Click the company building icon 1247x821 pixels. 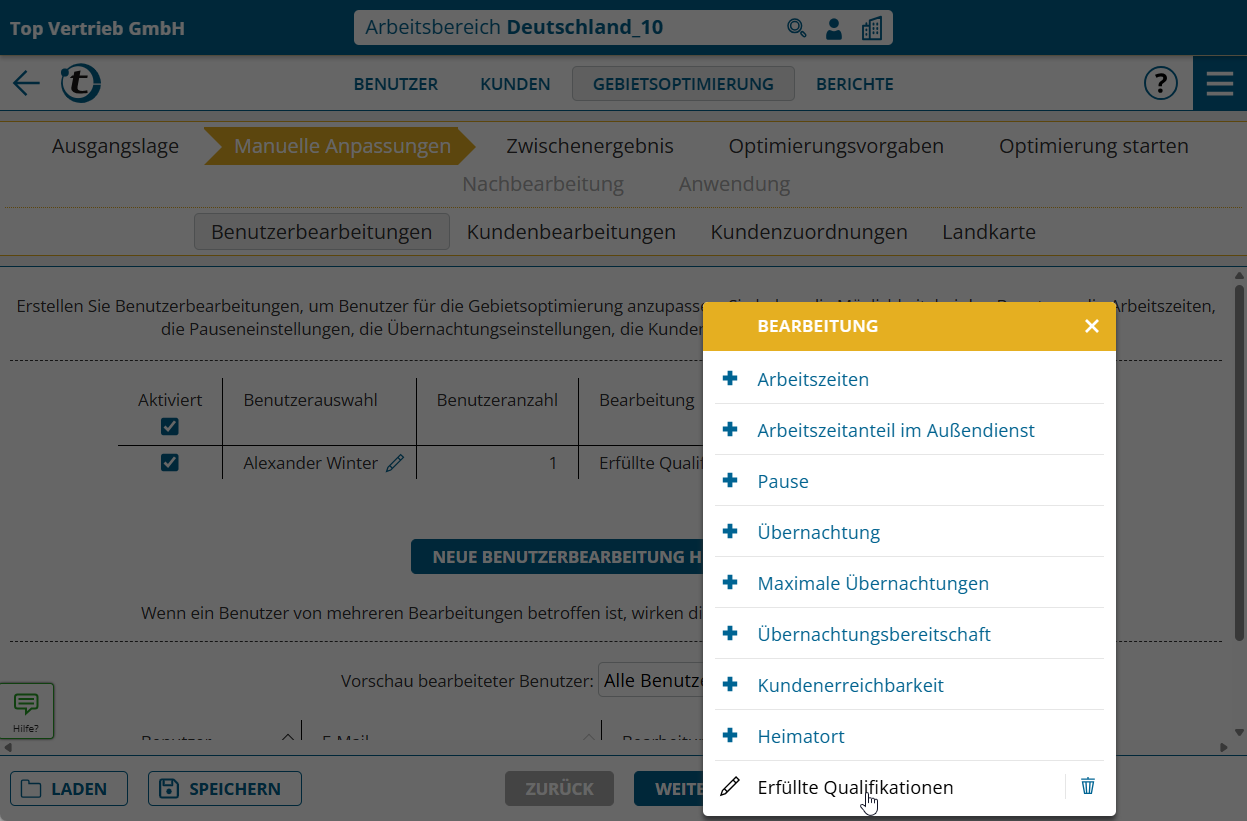pyautogui.click(x=871, y=28)
